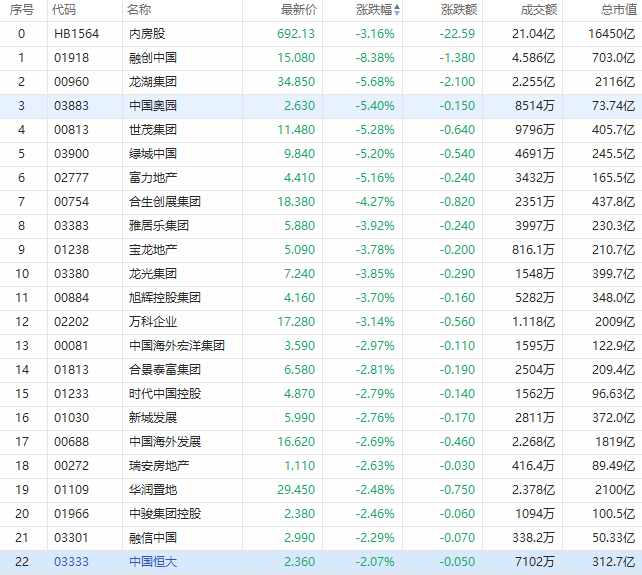Click the 312.7亿 market cap value

point(613,561)
